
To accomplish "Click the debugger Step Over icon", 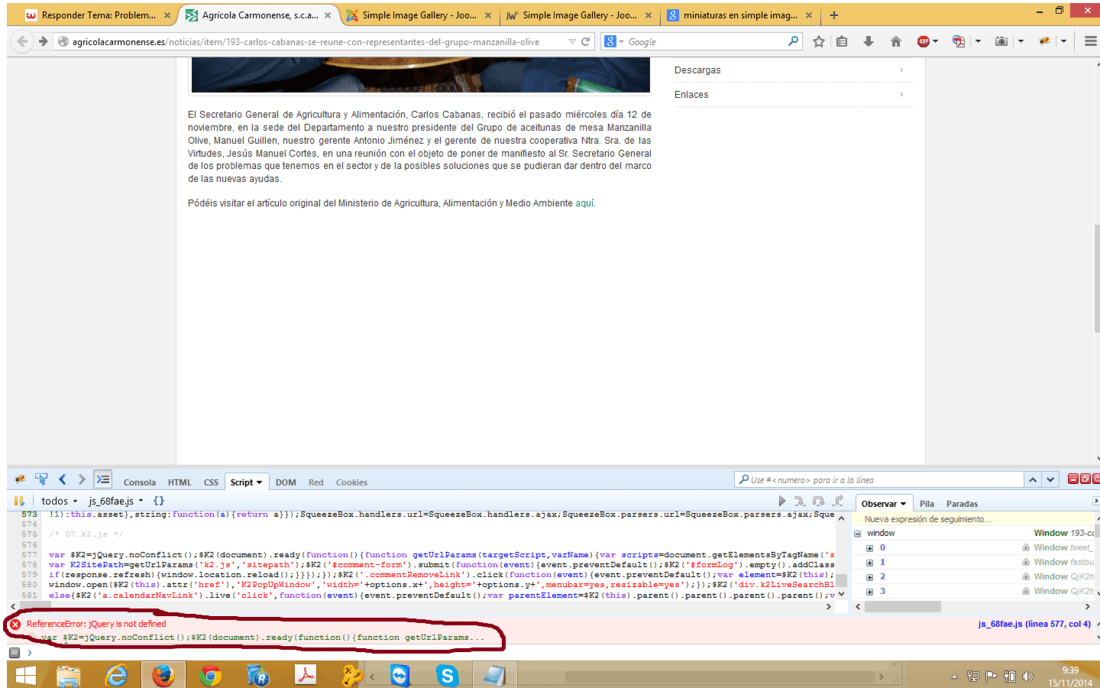I will [x=819, y=501].
